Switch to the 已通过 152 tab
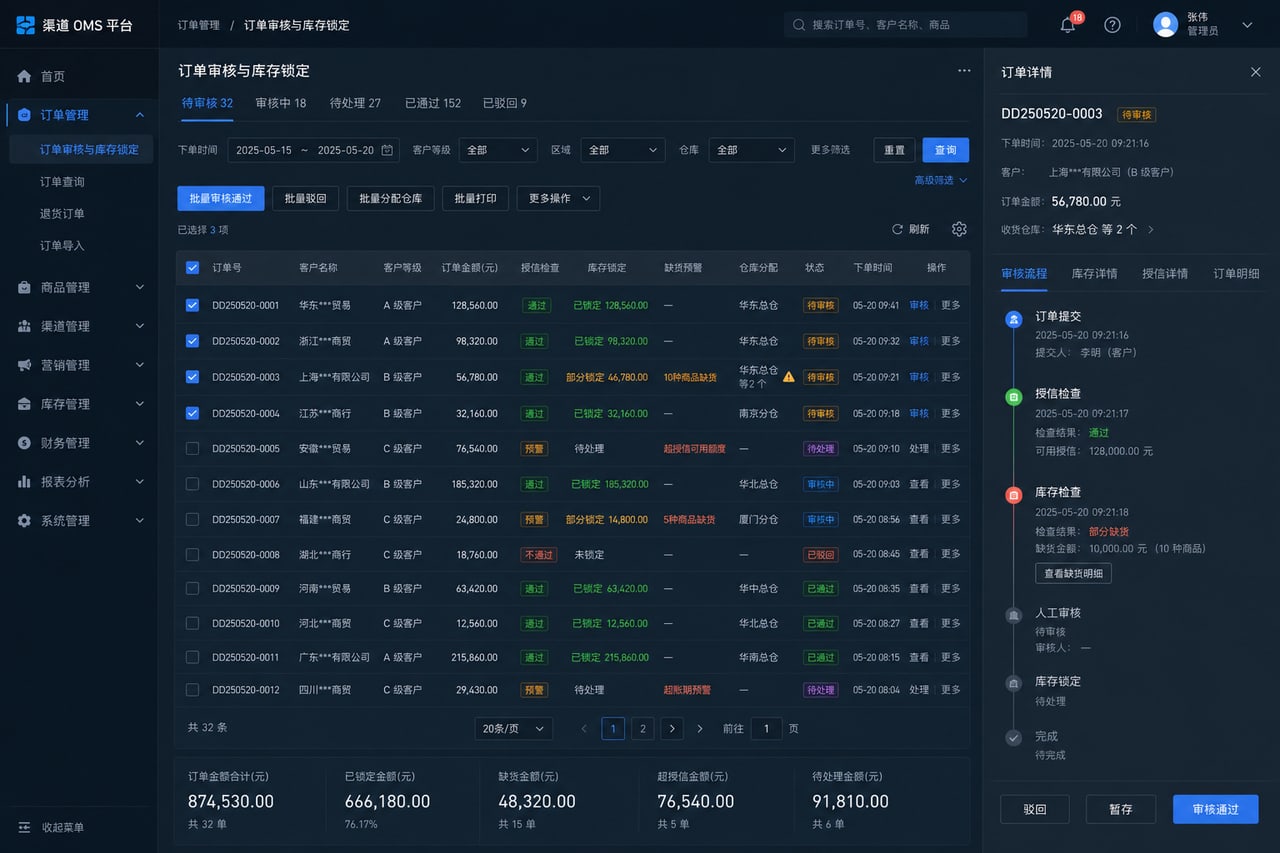This screenshot has height=853, width=1280. 433,103
